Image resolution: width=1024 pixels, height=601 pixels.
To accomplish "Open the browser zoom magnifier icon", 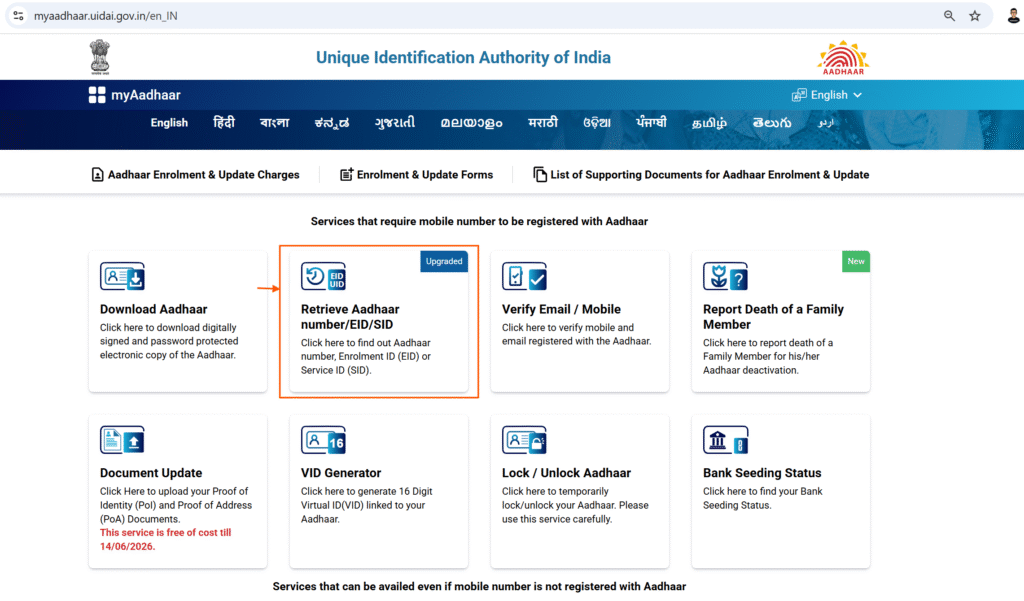I will pos(949,16).
